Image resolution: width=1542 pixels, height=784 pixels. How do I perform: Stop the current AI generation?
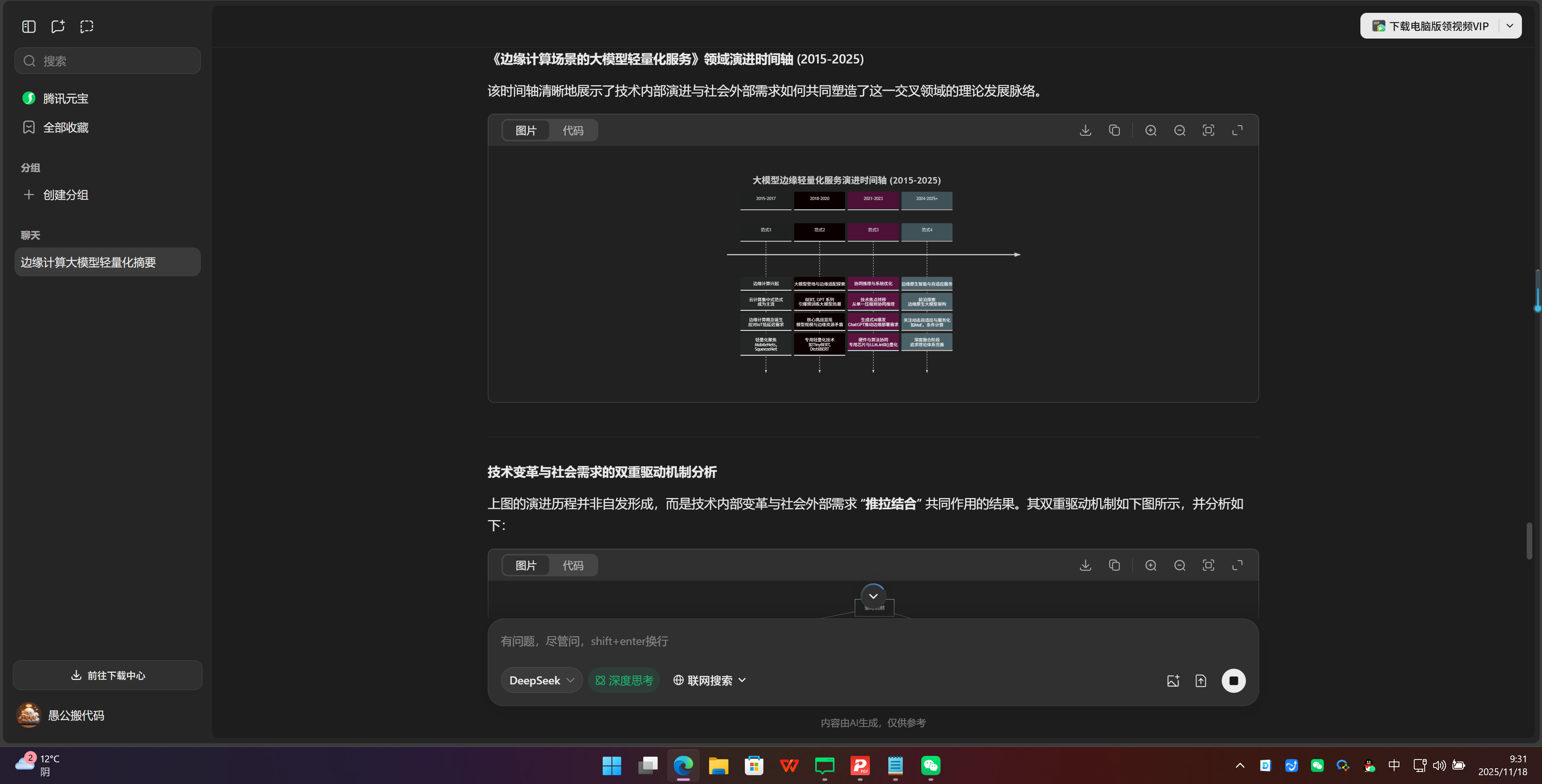click(1234, 680)
